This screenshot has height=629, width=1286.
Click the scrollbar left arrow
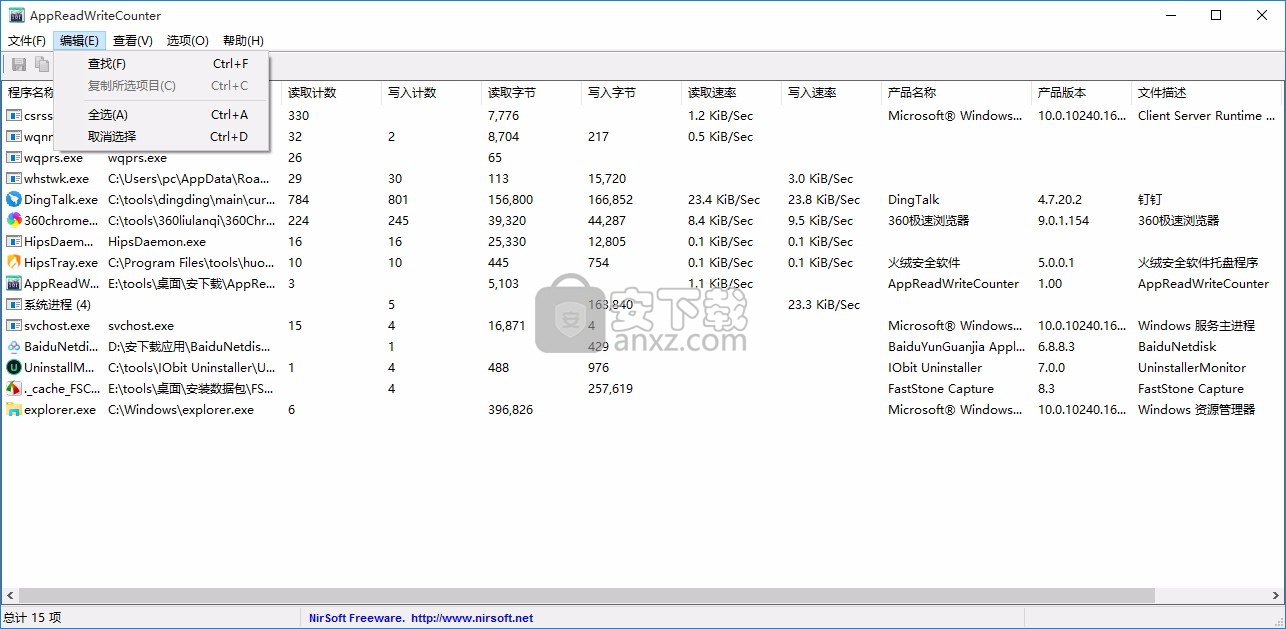pos(9,596)
